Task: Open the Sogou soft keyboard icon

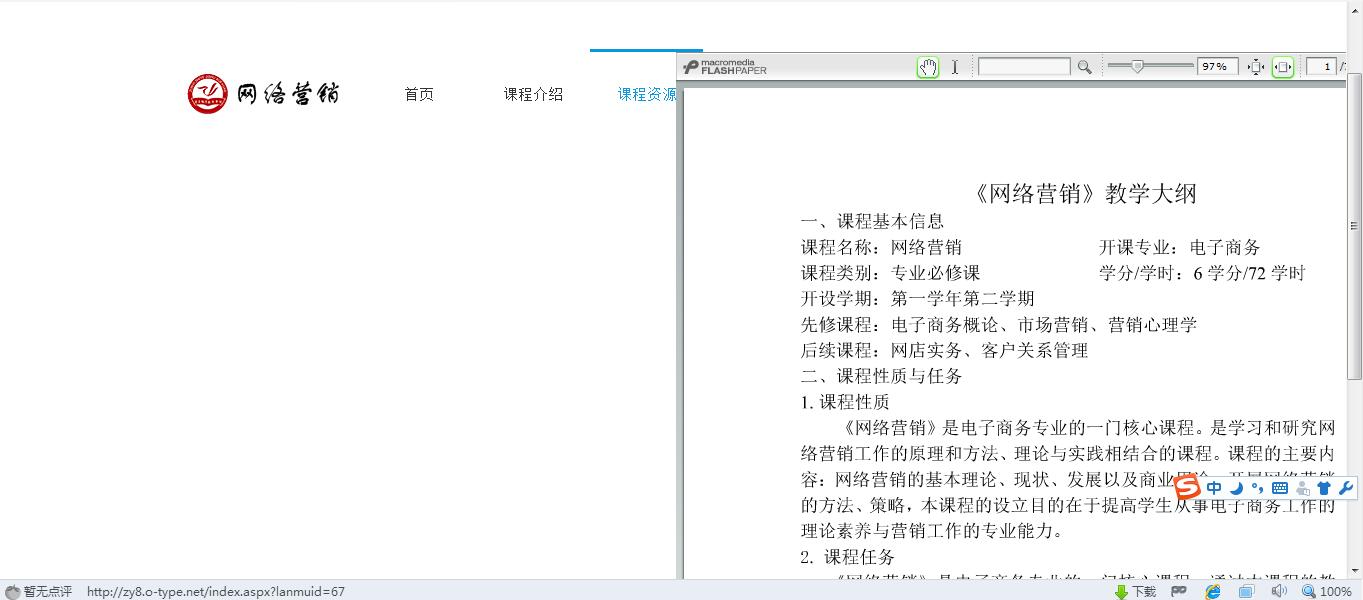Action: coord(1280,488)
